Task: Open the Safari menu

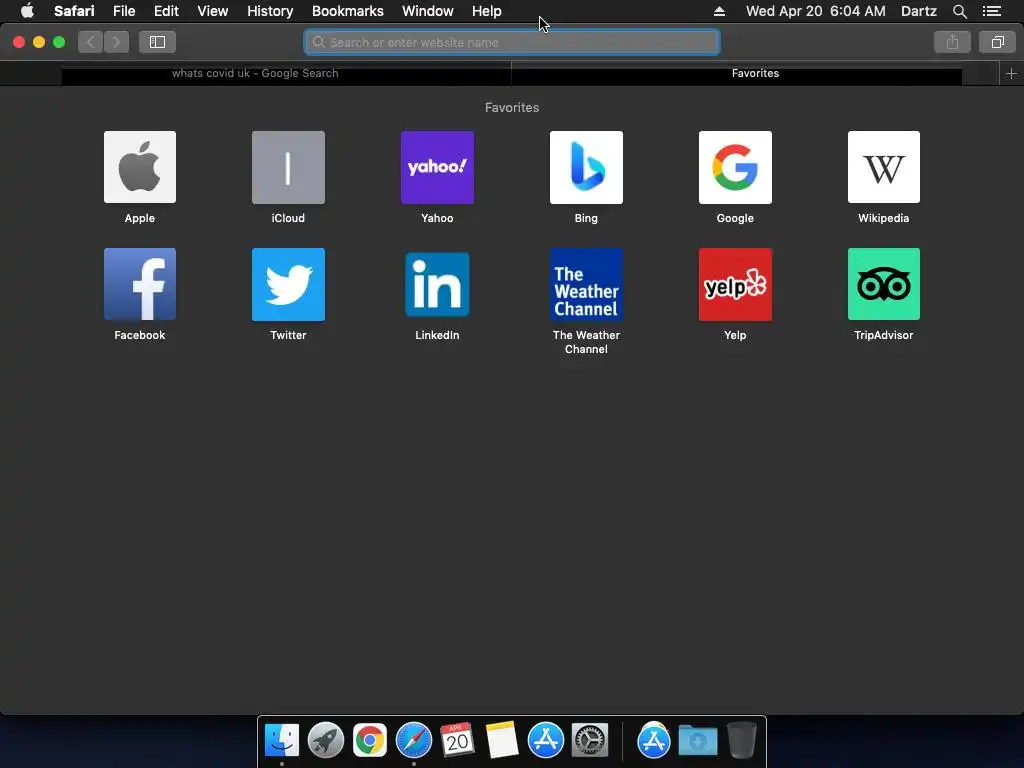Action: coord(74,11)
